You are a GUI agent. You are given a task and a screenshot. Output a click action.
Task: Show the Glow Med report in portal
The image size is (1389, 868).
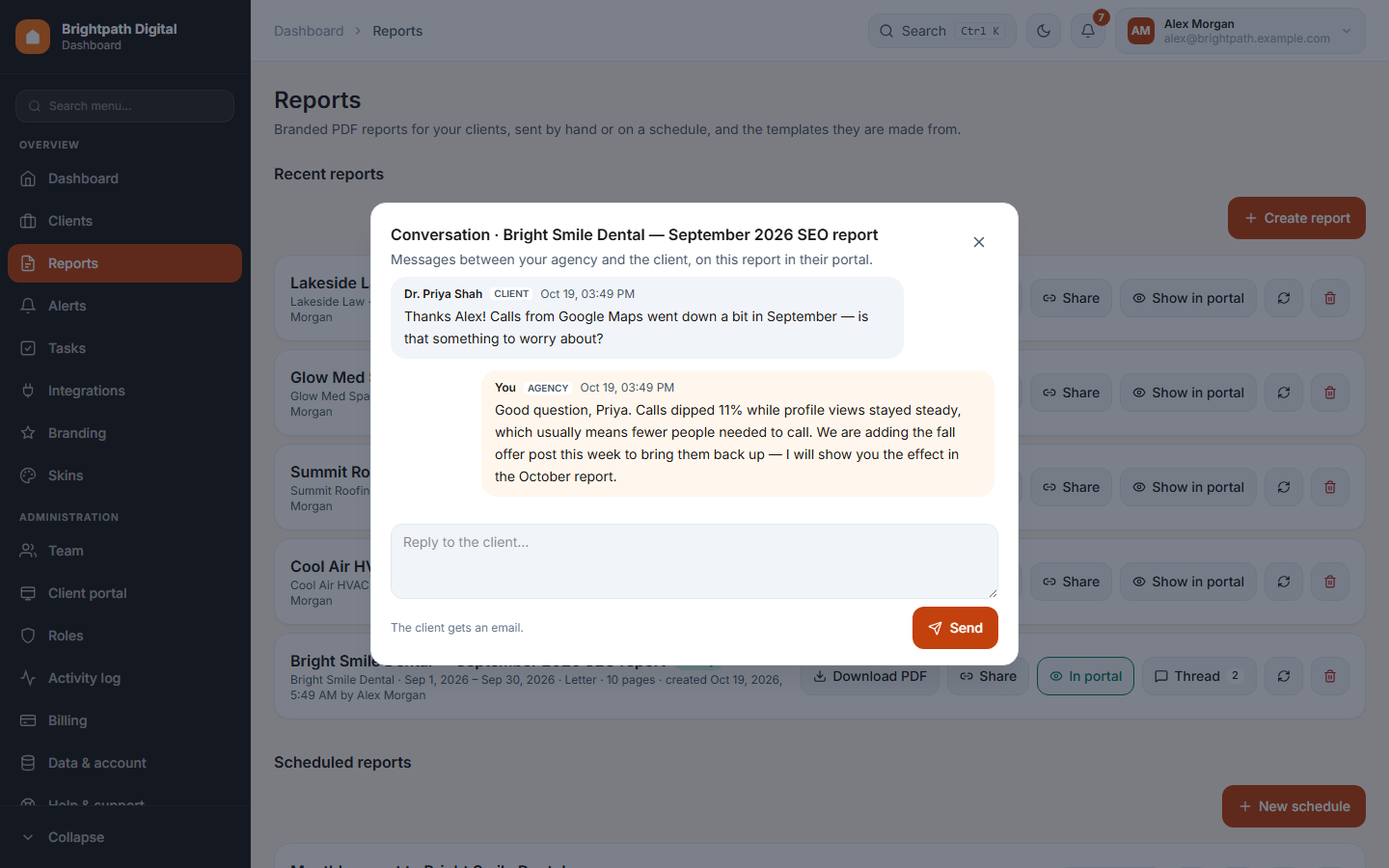pyautogui.click(x=1188, y=393)
